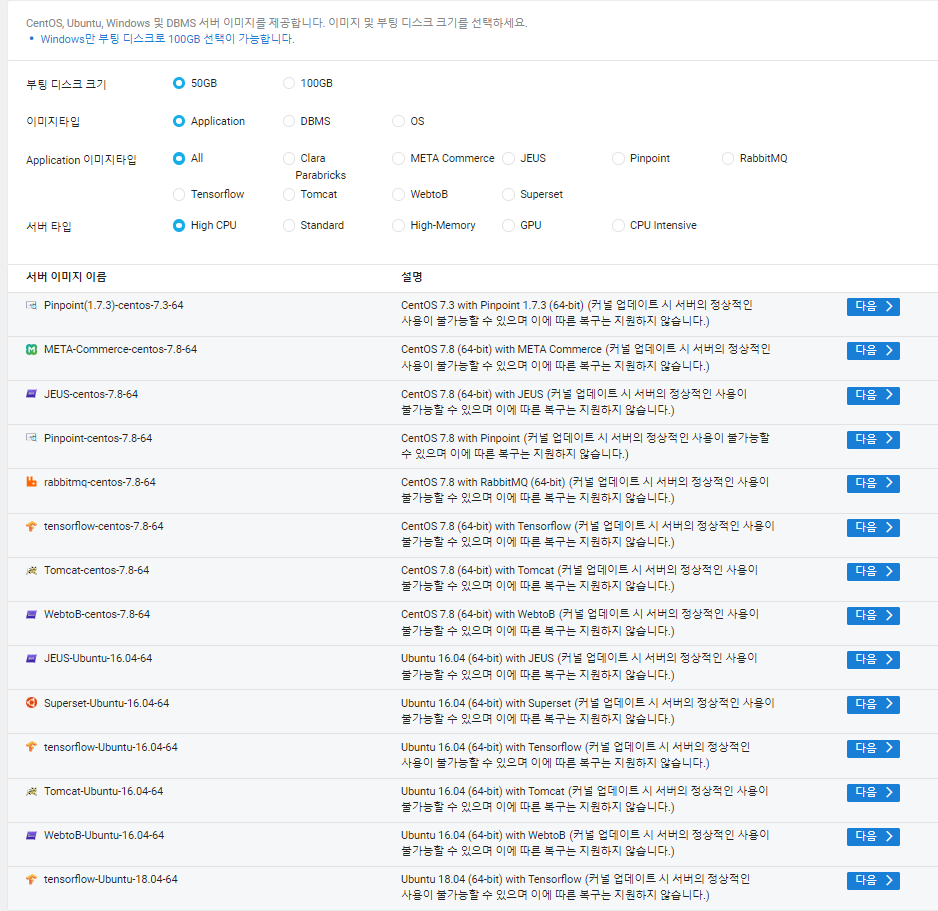Filter by Clara Parabricks application image
938x911 pixels.
pyautogui.click(x=289, y=159)
